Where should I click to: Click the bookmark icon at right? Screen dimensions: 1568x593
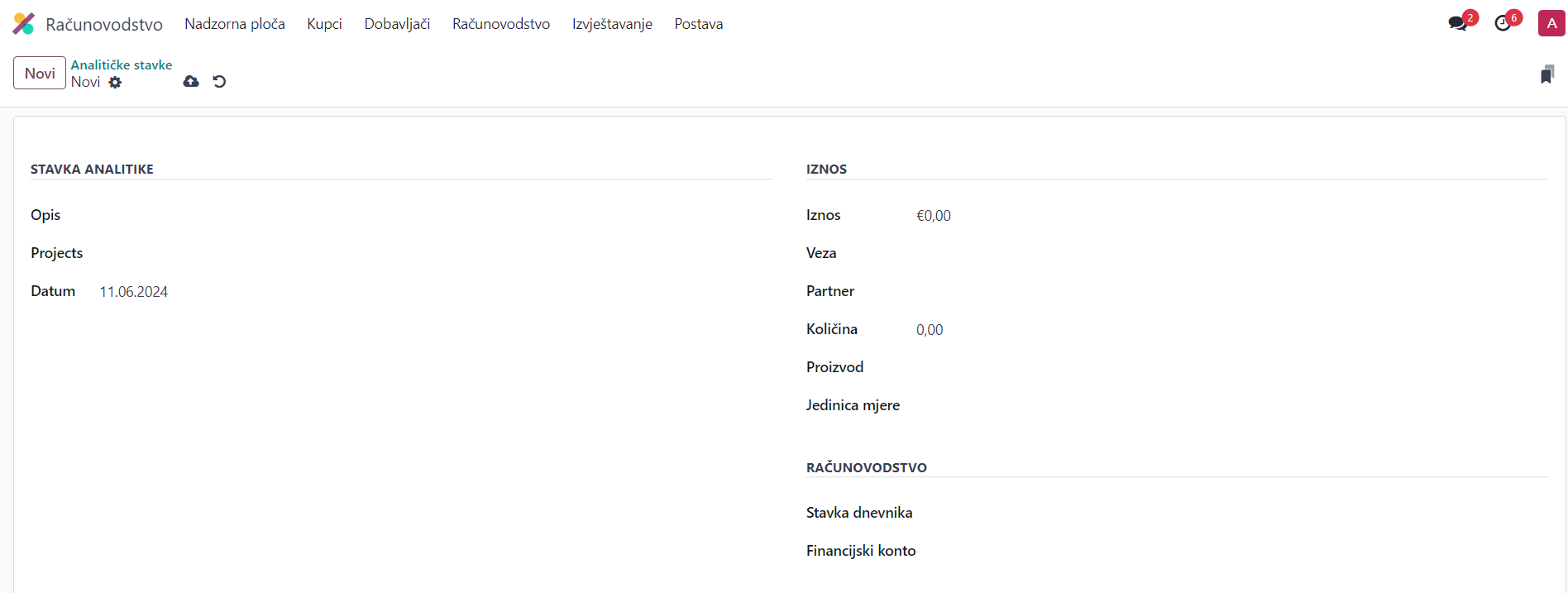(x=1546, y=75)
